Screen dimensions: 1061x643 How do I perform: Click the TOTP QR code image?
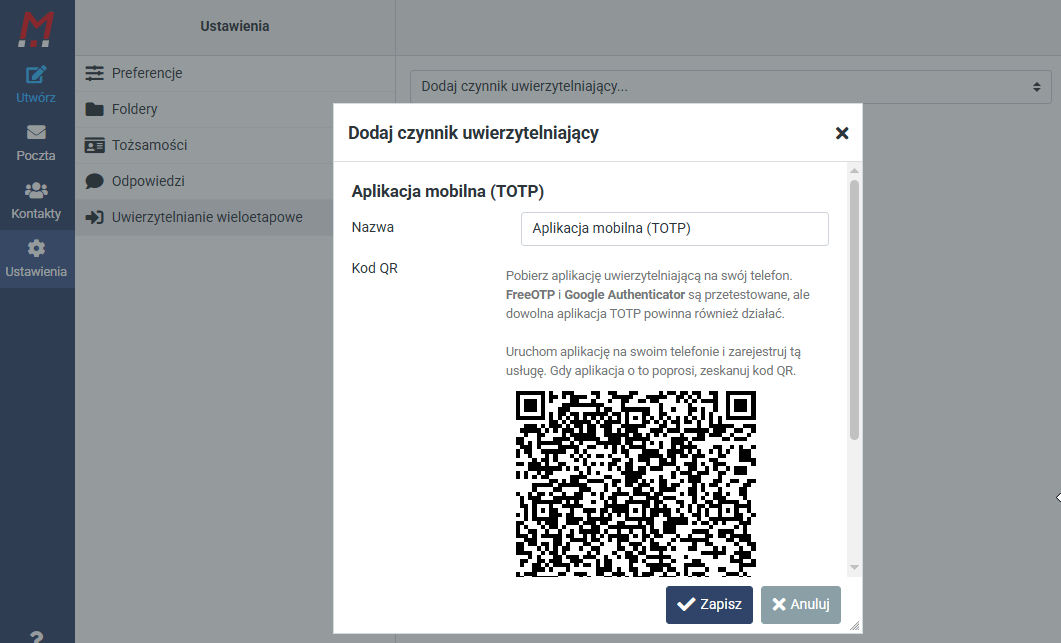(635, 483)
